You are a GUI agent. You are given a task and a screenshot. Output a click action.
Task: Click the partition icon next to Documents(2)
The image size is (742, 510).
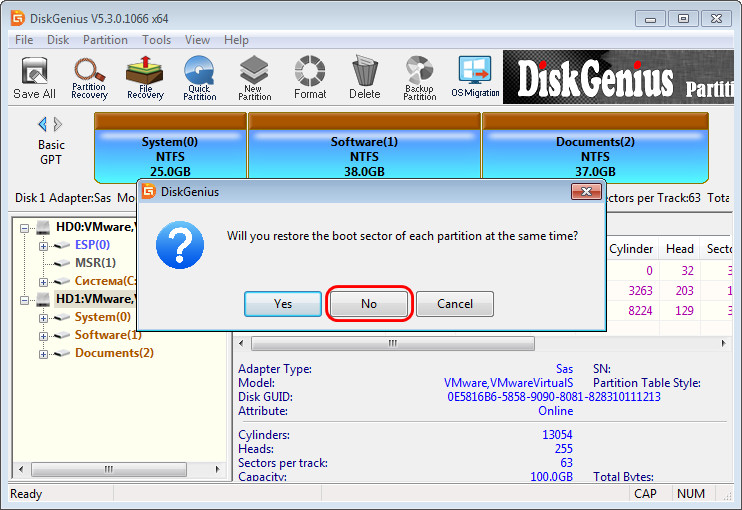[62, 353]
